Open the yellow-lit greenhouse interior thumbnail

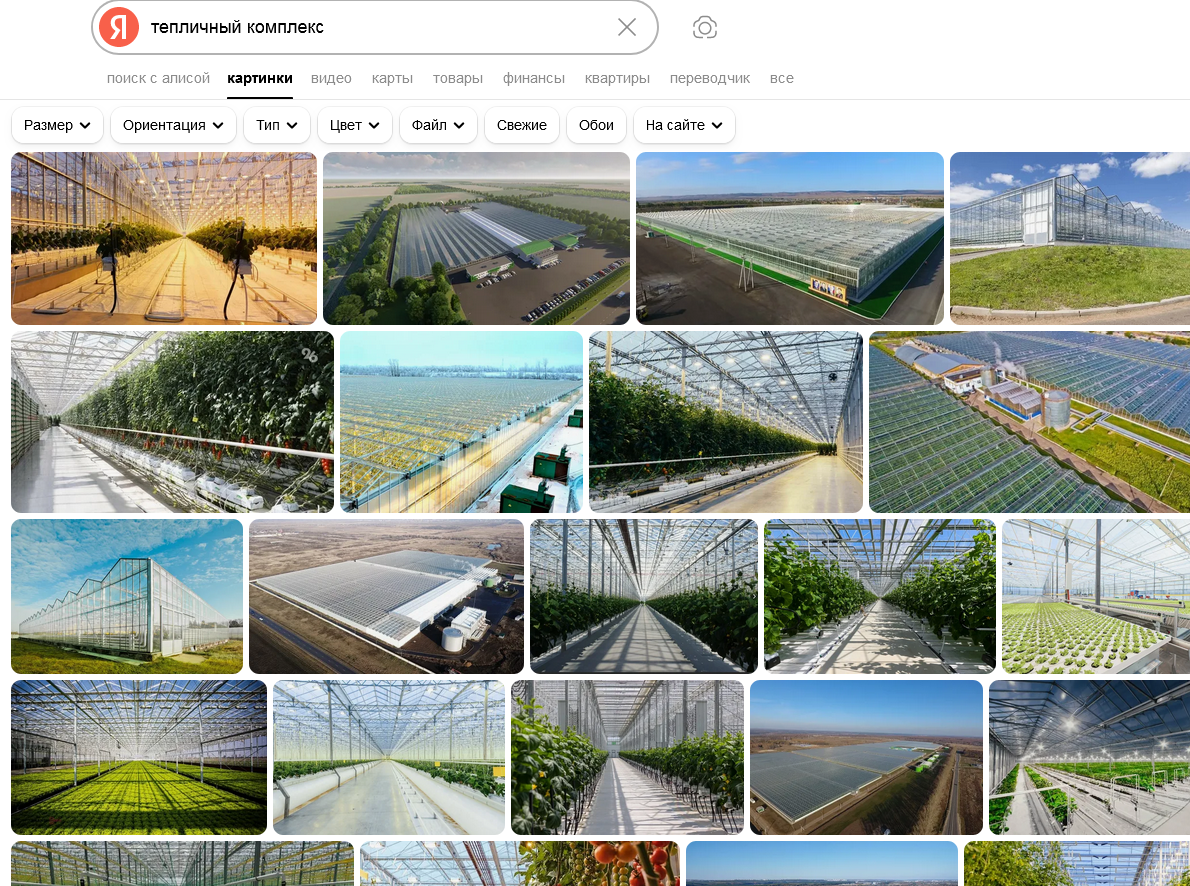[164, 238]
